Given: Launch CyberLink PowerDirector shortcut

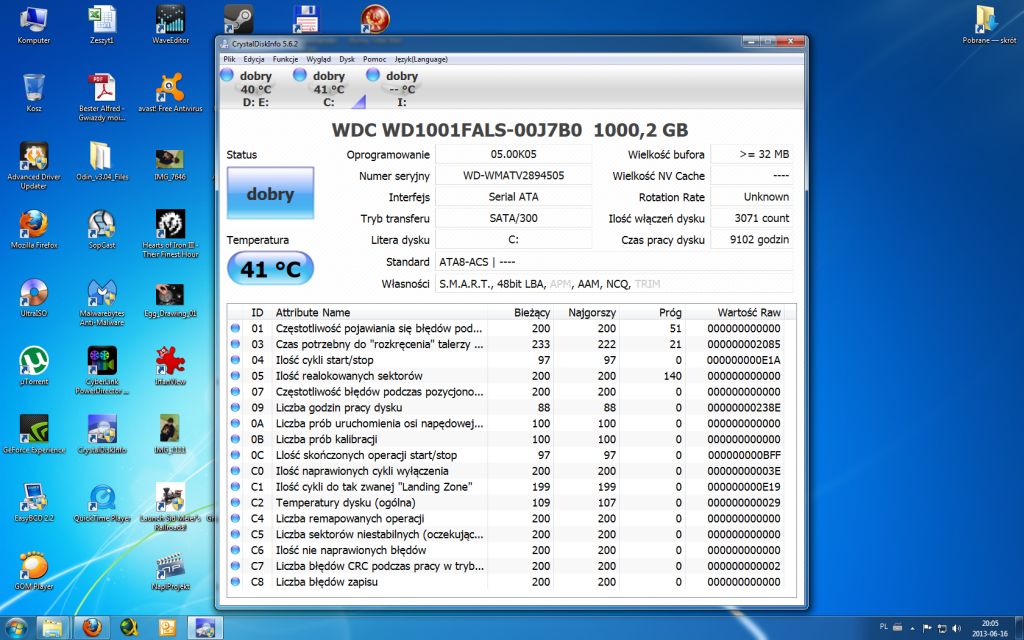Looking at the screenshot, I should tap(102, 370).
